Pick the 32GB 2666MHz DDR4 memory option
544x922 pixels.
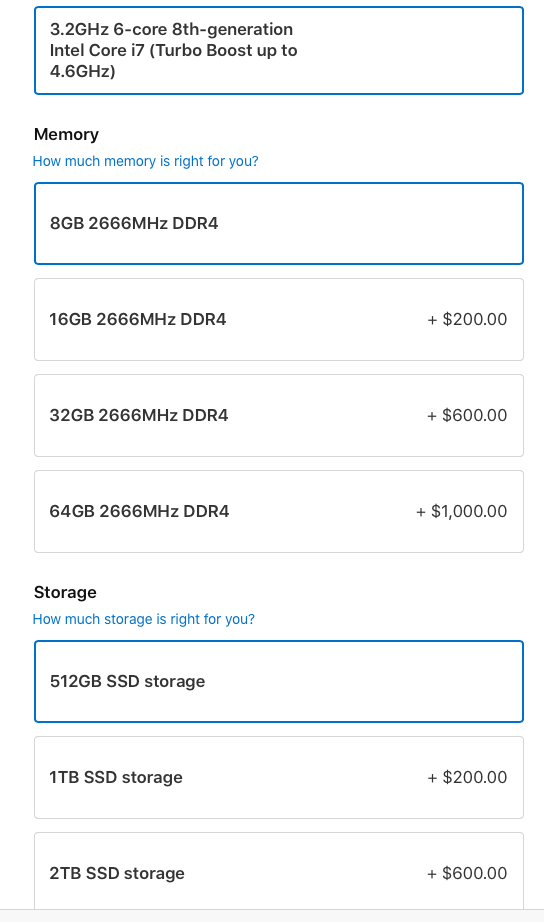tap(279, 415)
